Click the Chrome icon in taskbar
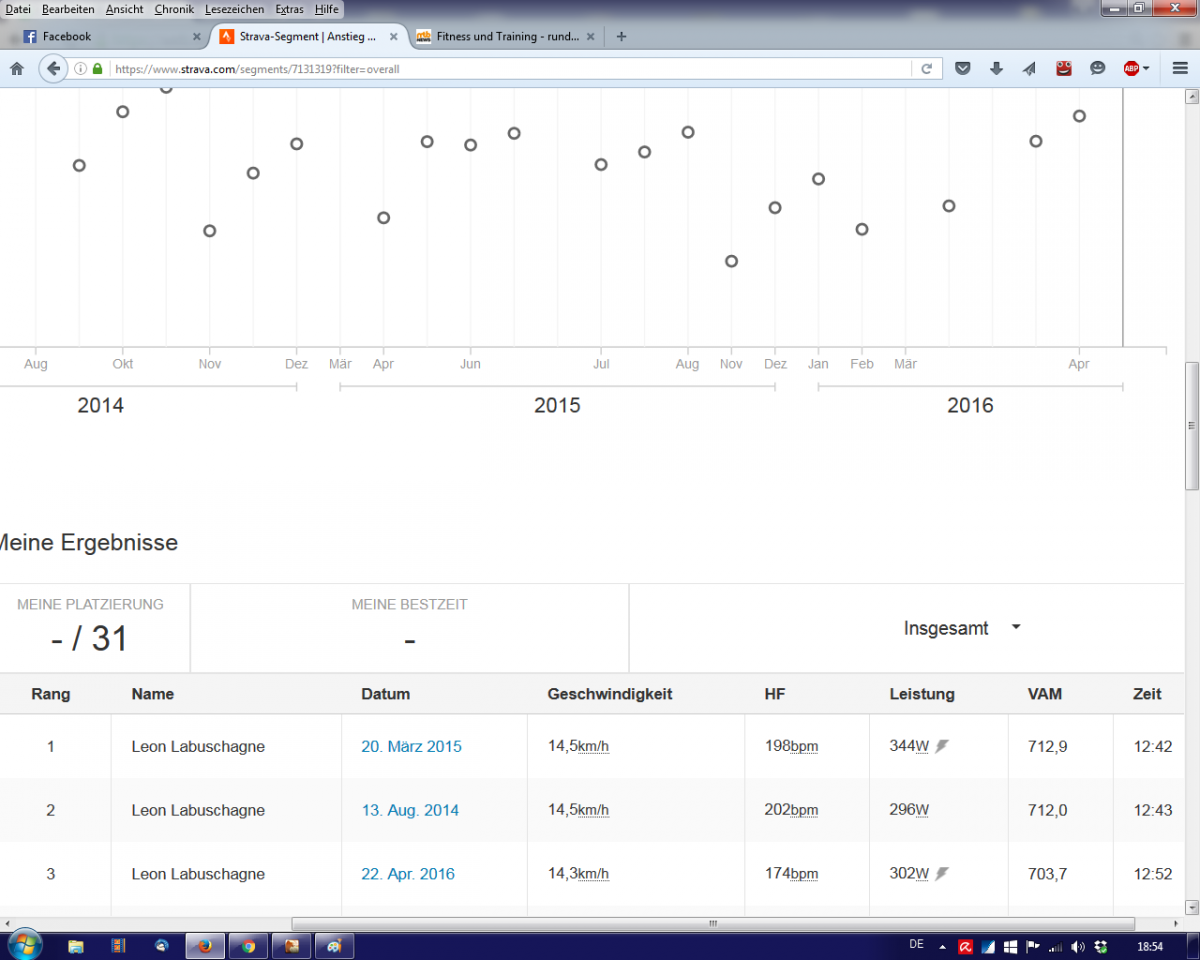 [x=248, y=945]
